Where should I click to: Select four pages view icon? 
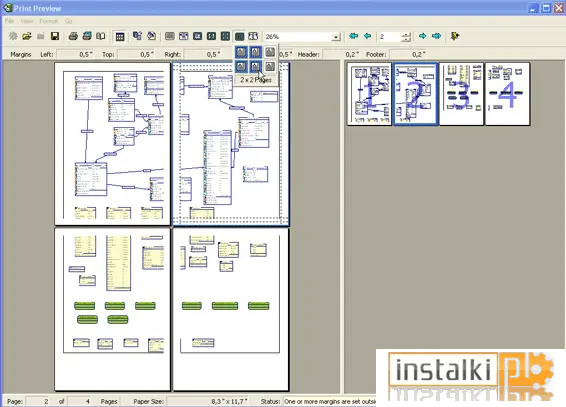[x=225, y=36]
